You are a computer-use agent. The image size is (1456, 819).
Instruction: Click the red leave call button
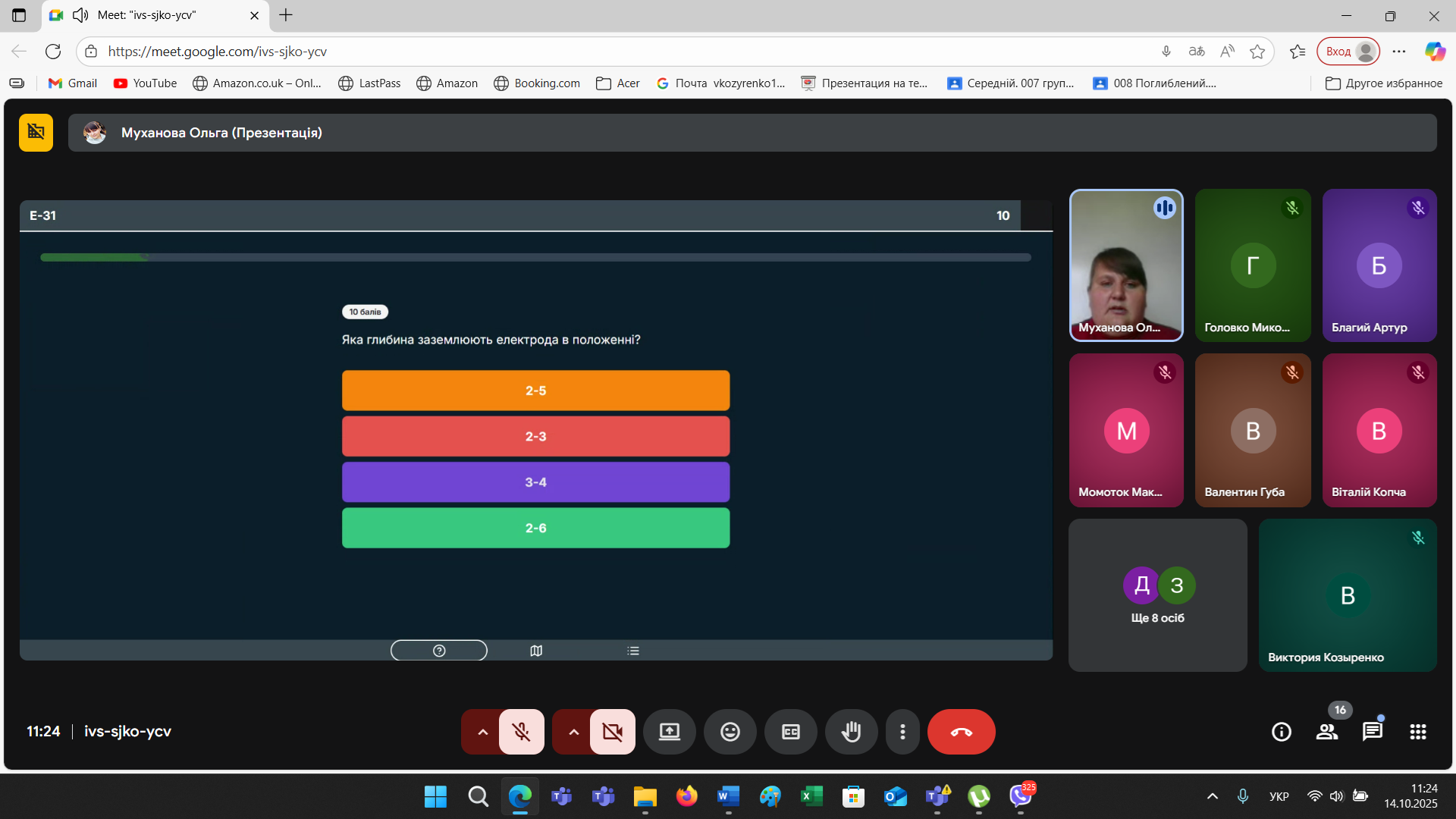pyautogui.click(x=961, y=732)
